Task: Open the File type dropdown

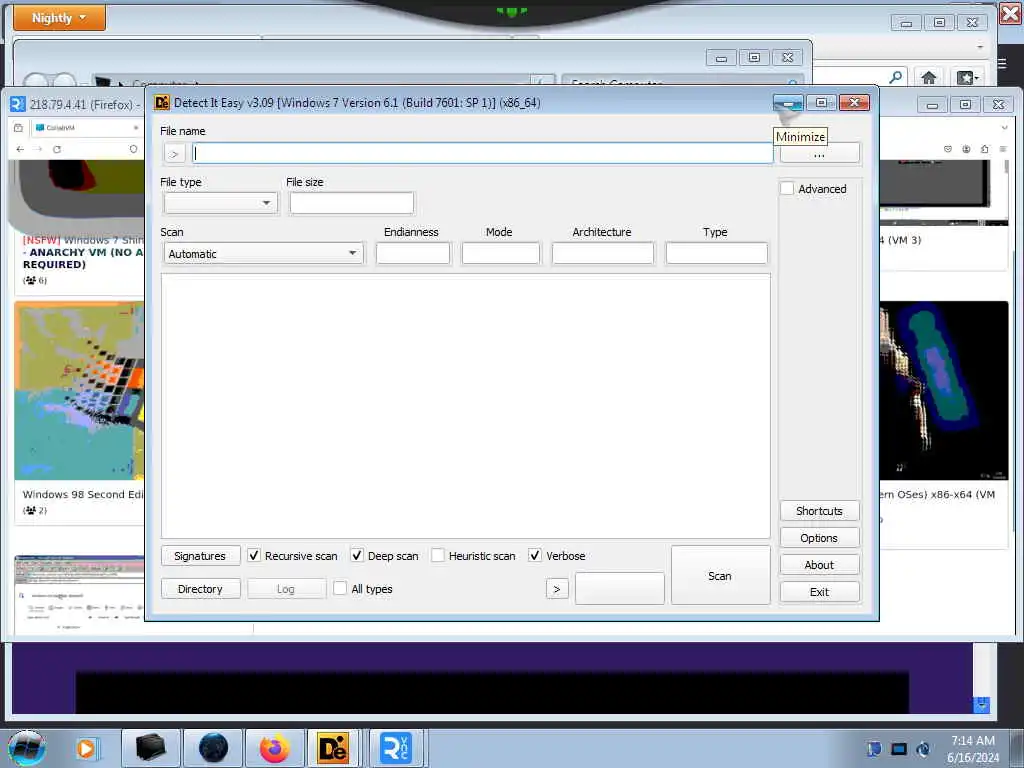Action: pyautogui.click(x=221, y=203)
